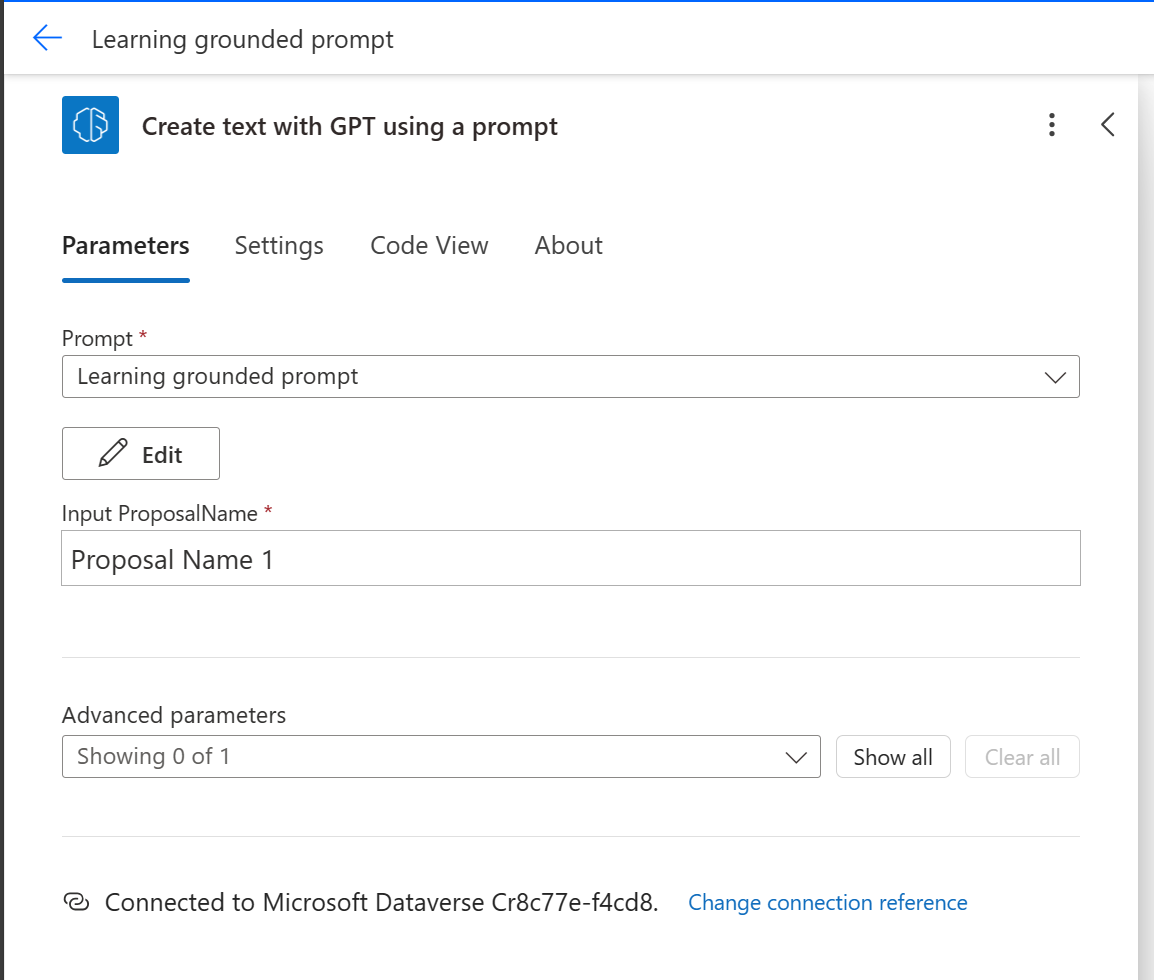Select the Parameters tab
1154x980 pixels.
coord(126,246)
